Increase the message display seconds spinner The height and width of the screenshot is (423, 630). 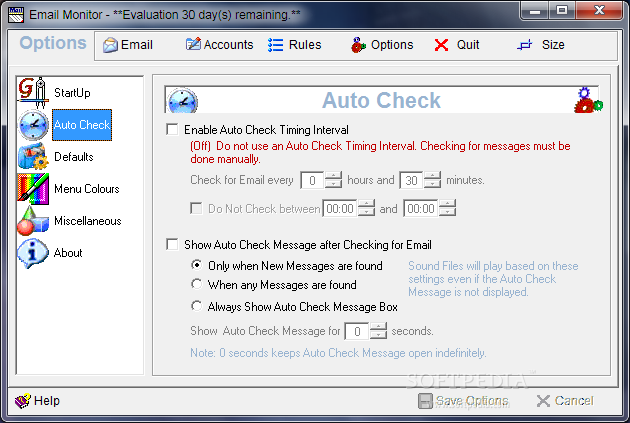378,326
